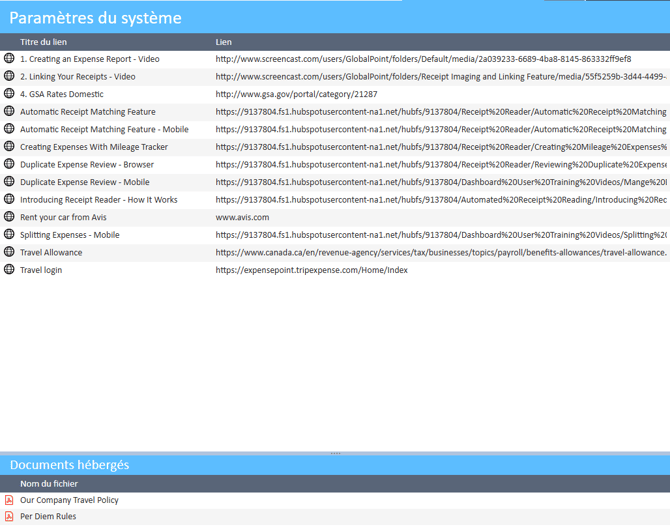
Task: Click globe icon beside GSA Rates Domestic
Action: [9, 93]
